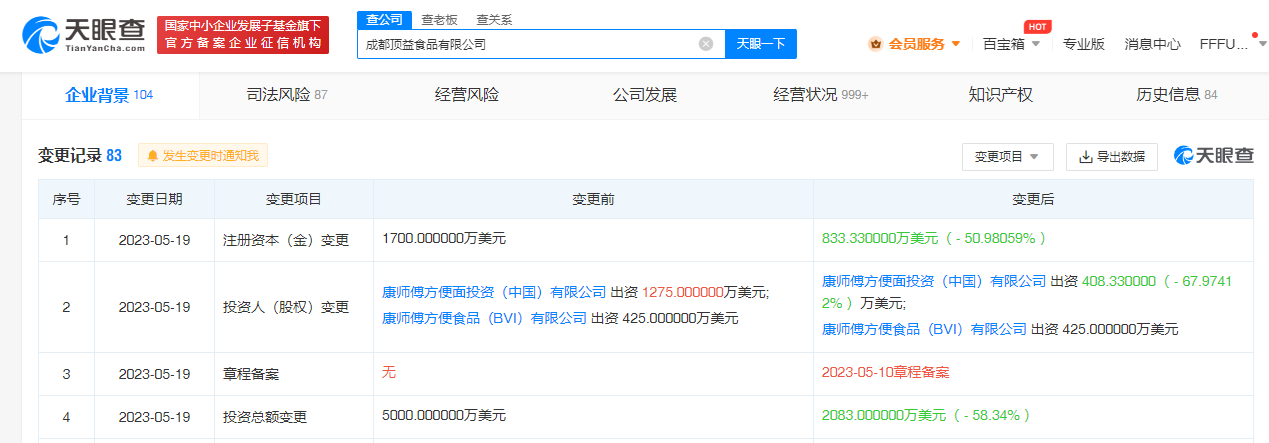Click the 序号 column header
The image size is (1269, 443).
tap(66, 199)
